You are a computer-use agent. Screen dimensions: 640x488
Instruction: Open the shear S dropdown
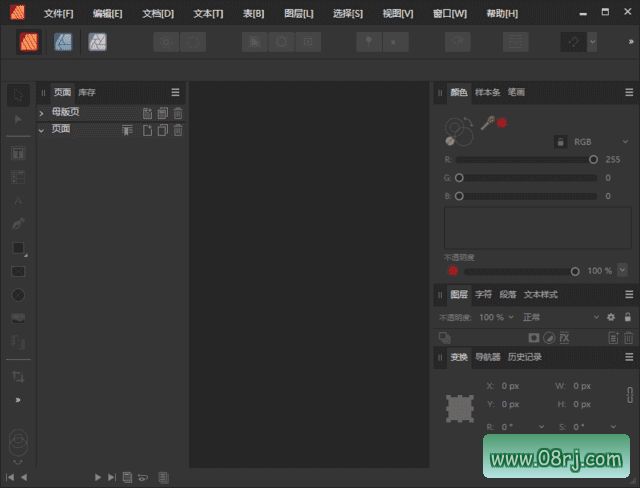tap(613, 427)
